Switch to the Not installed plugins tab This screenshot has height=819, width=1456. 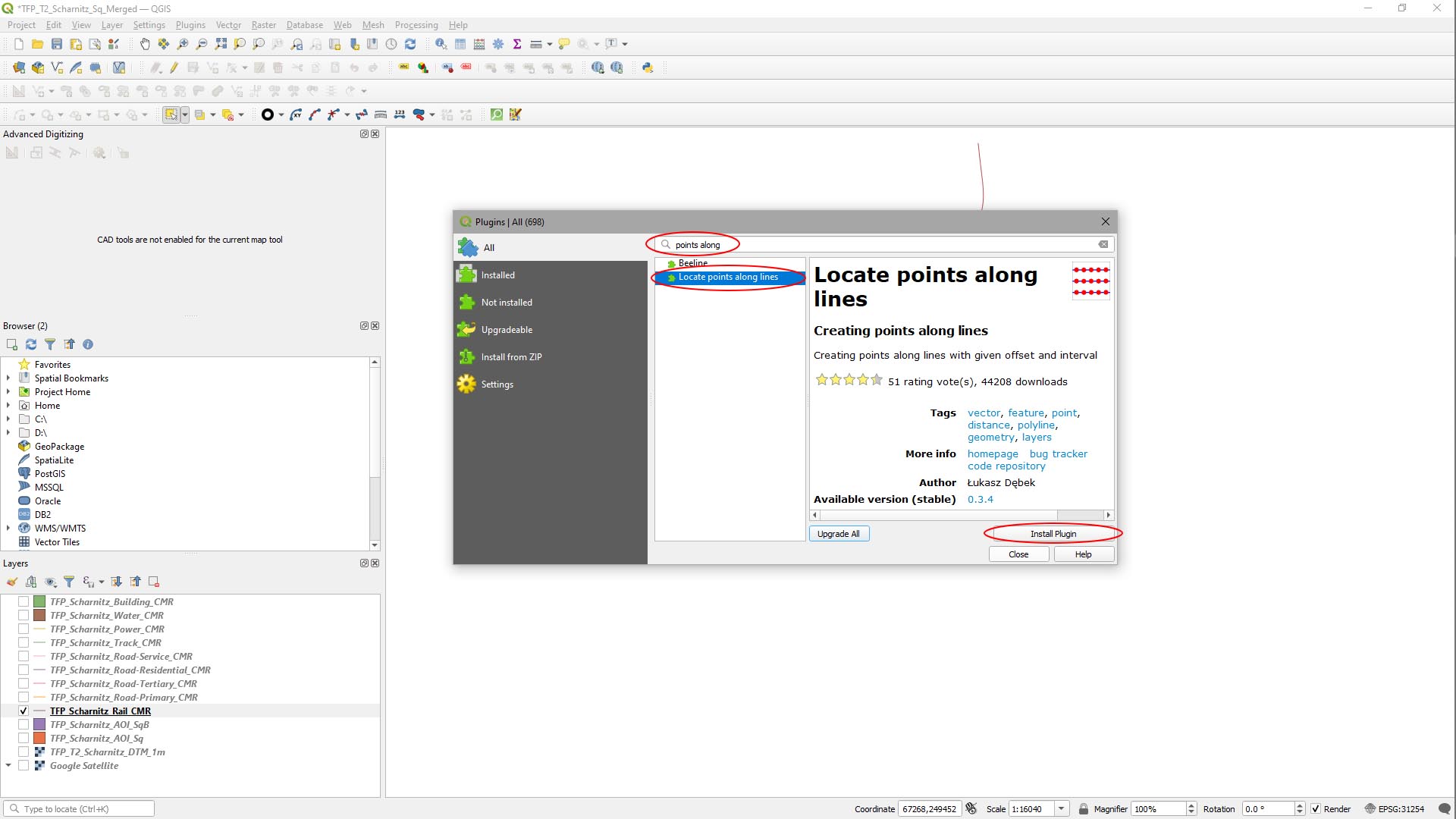pos(550,303)
